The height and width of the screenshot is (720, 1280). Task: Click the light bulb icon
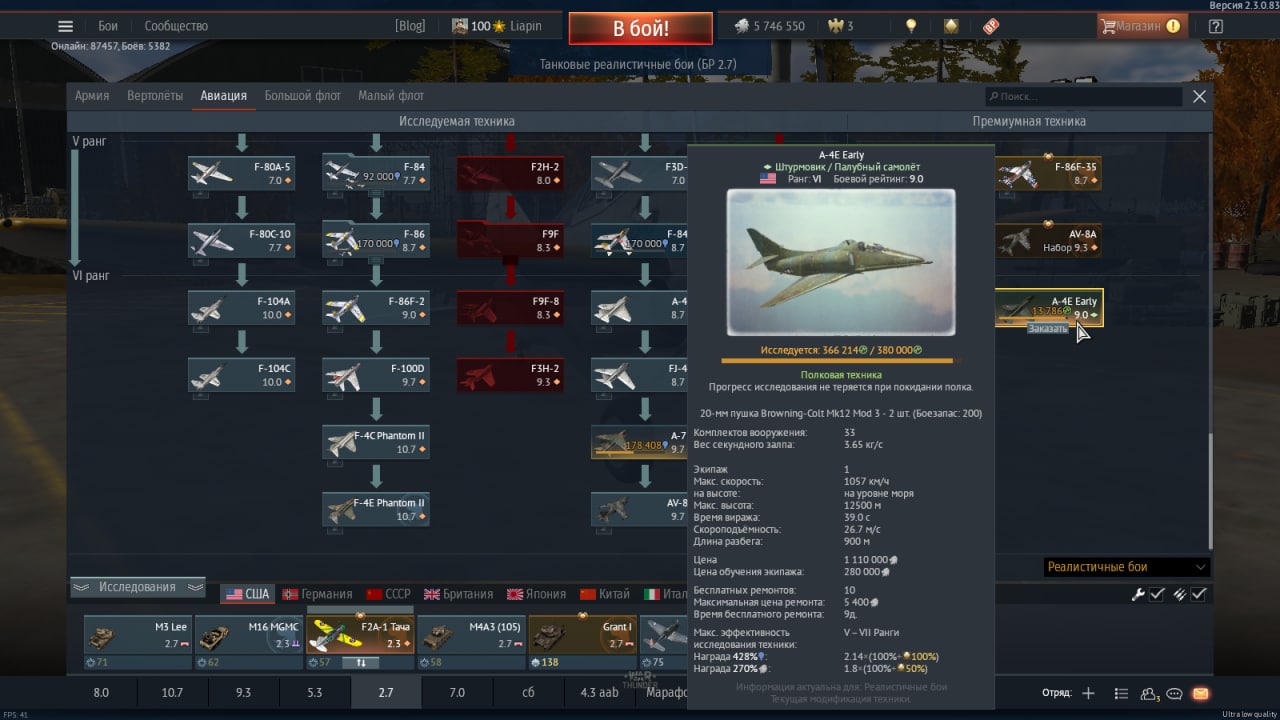[911, 26]
